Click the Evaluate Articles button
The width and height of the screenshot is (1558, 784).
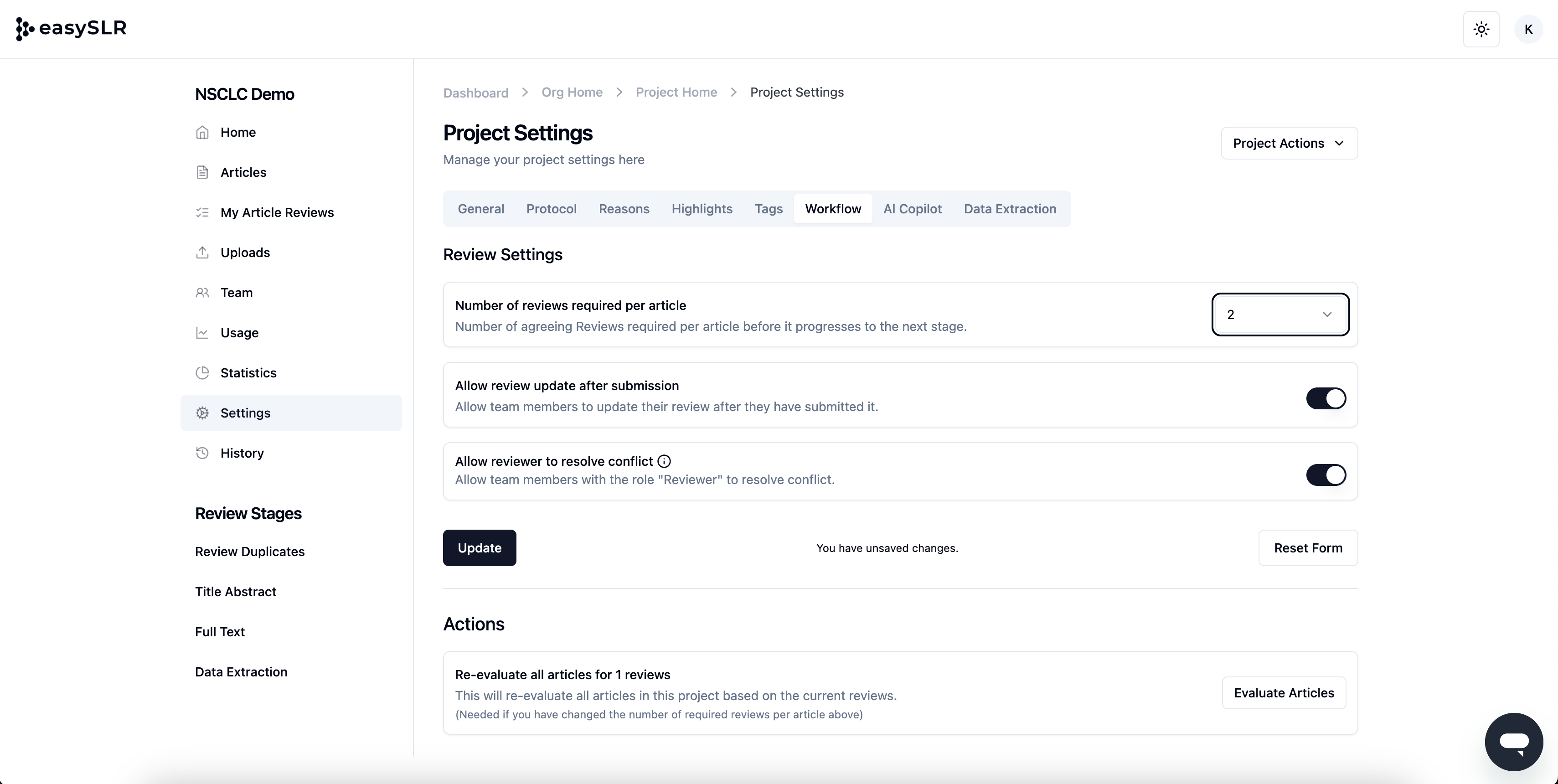(x=1284, y=693)
